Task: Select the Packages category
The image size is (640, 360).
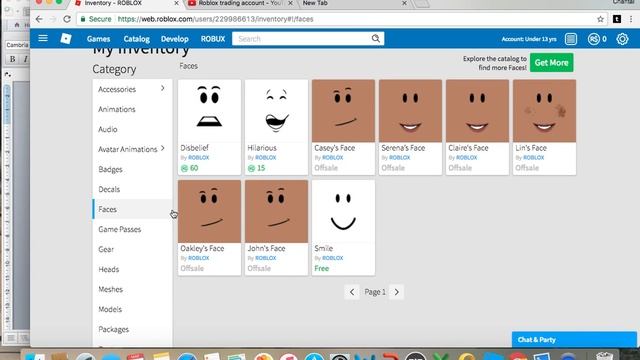Action: click(132, 329)
